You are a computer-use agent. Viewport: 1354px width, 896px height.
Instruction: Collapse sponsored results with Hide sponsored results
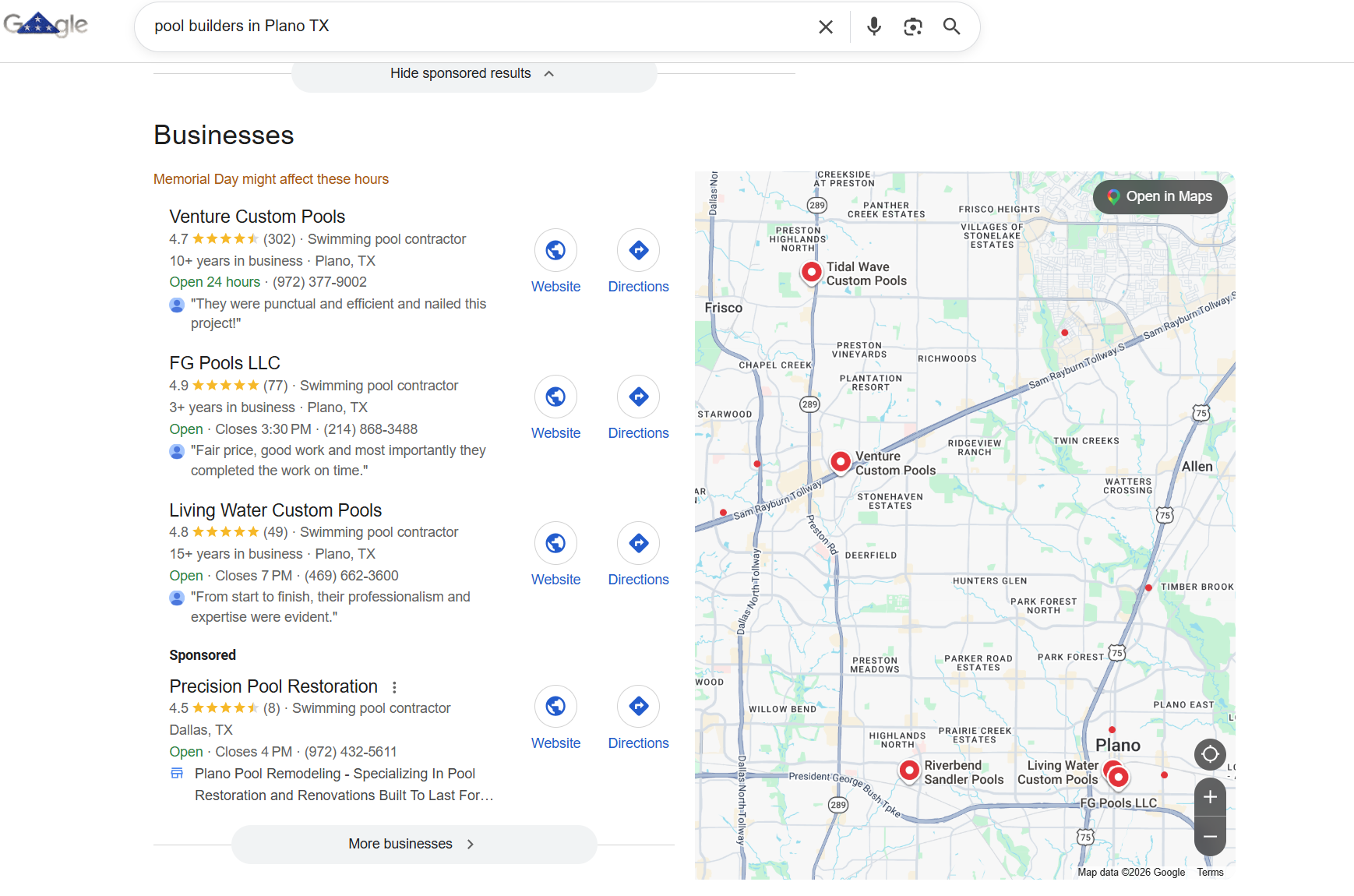point(474,73)
